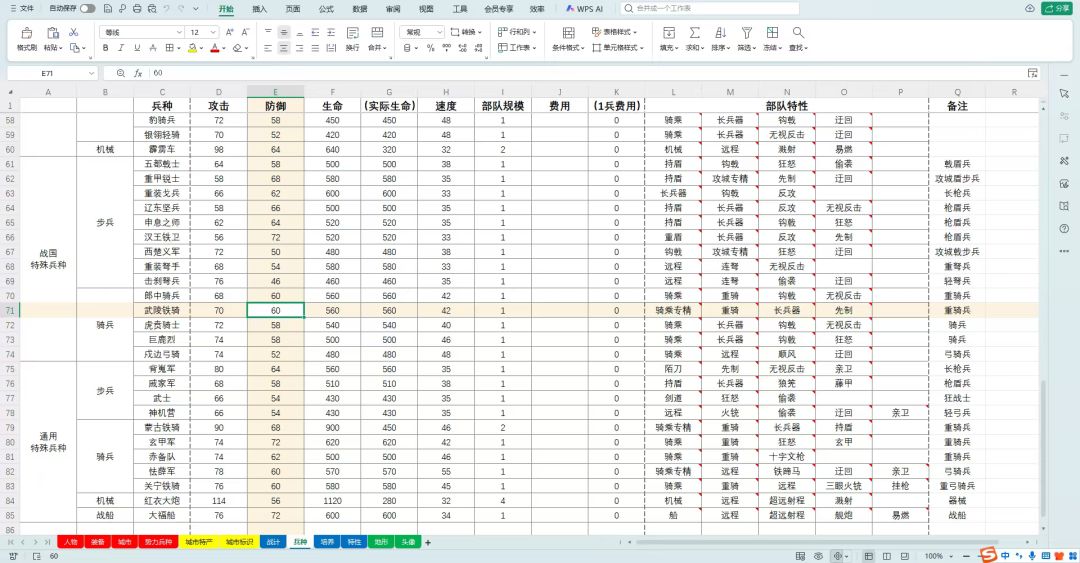Open the 人物 sheet tab
The width and height of the screenshot is (1080, 563).
(x=70, y=542)
